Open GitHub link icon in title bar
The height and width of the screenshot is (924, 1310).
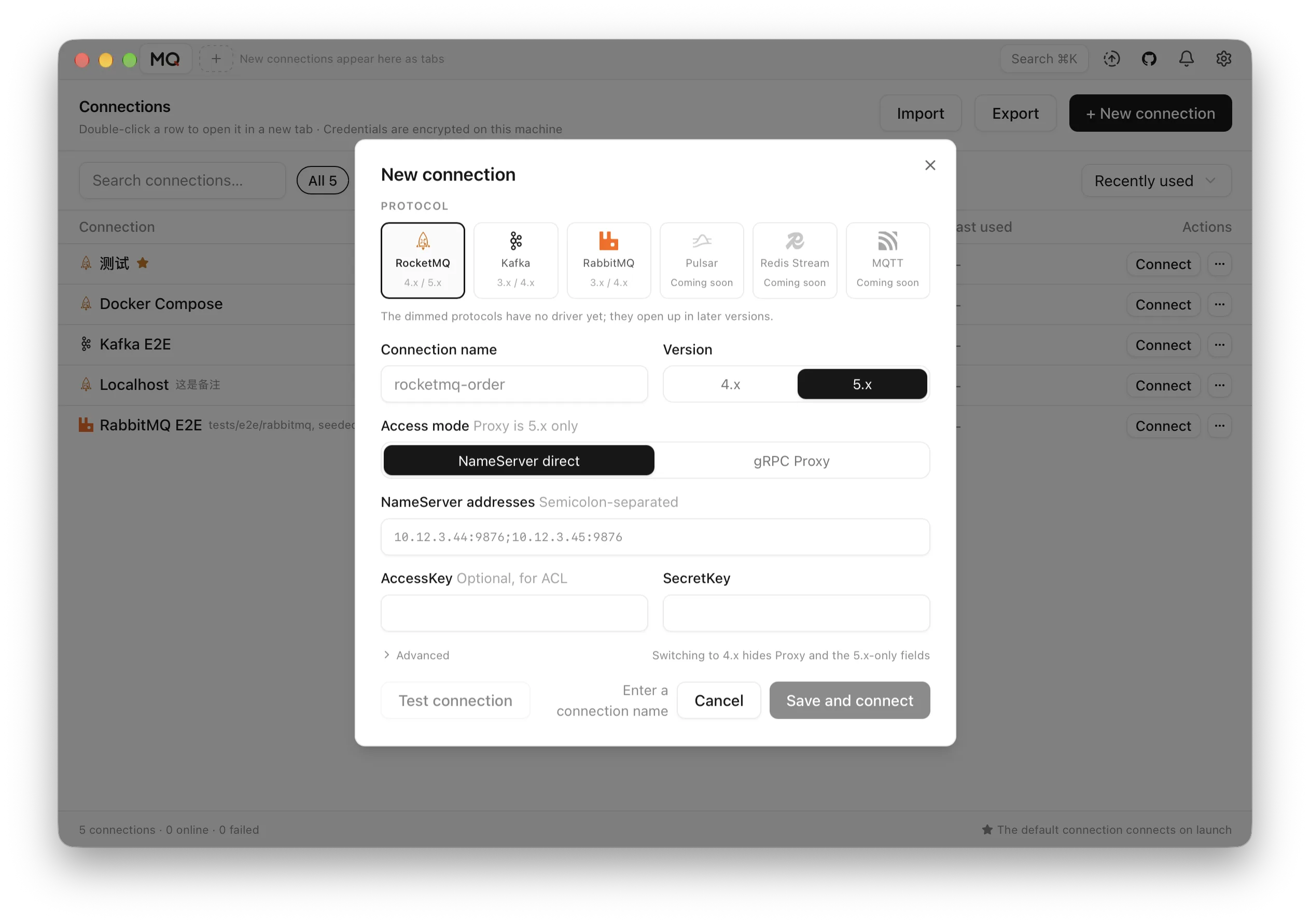click(x=1149, y=59)
